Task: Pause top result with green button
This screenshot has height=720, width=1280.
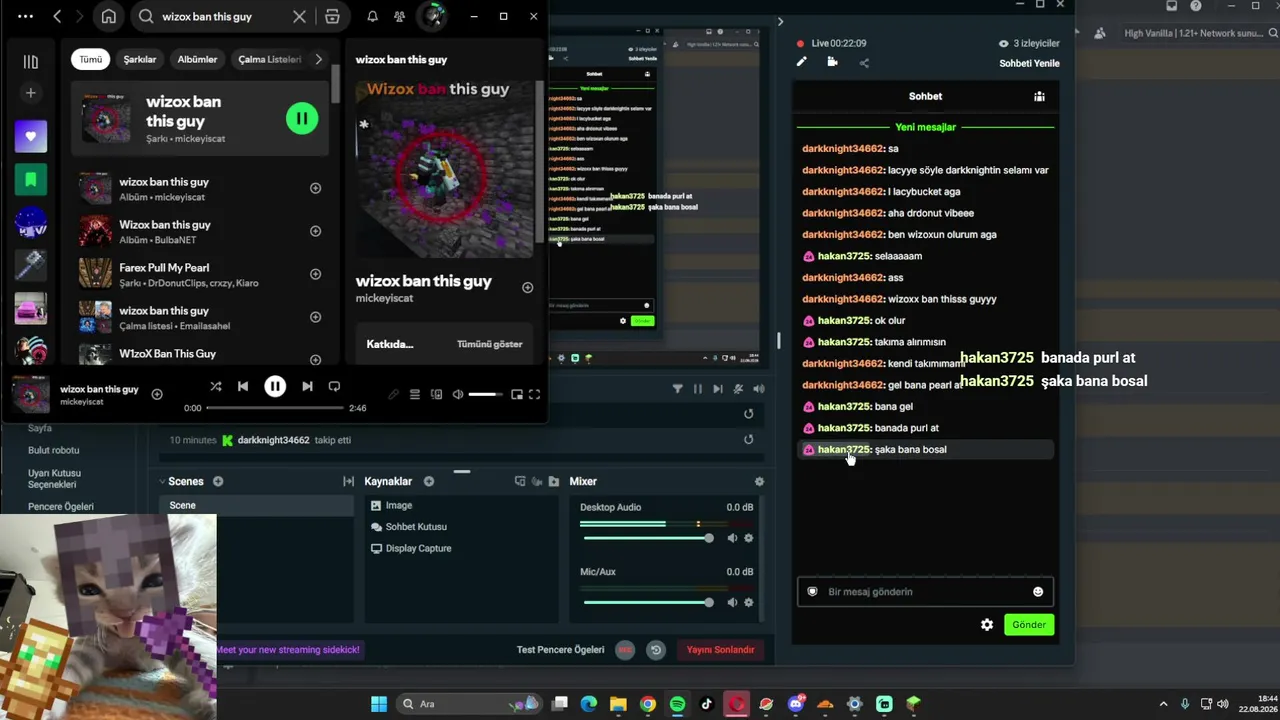Action: tap(301, 118)
